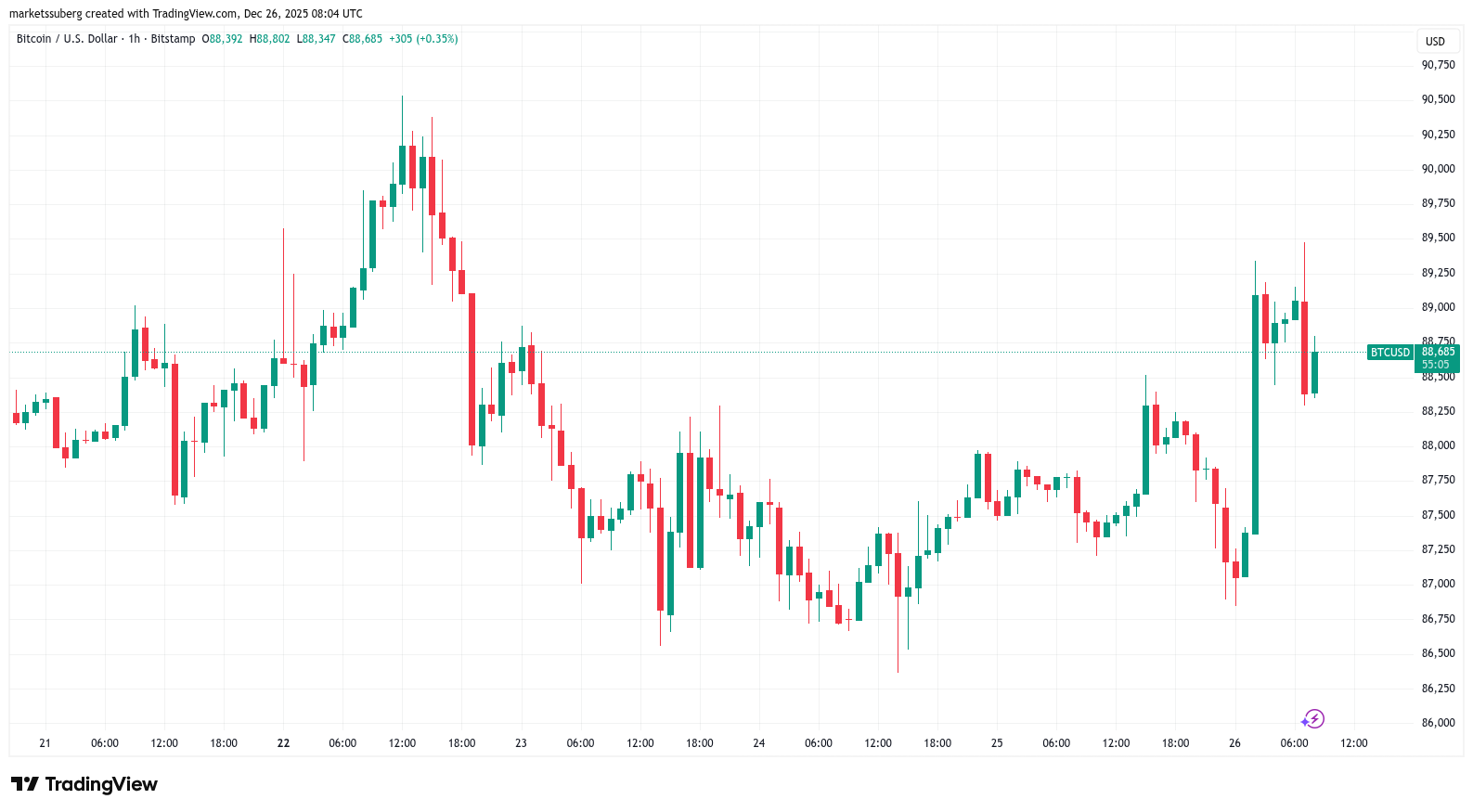This screenshot has height=812, width=1473.
Task: Click the +305 (+0.35%) change value
Action: (x=423, y=39)
